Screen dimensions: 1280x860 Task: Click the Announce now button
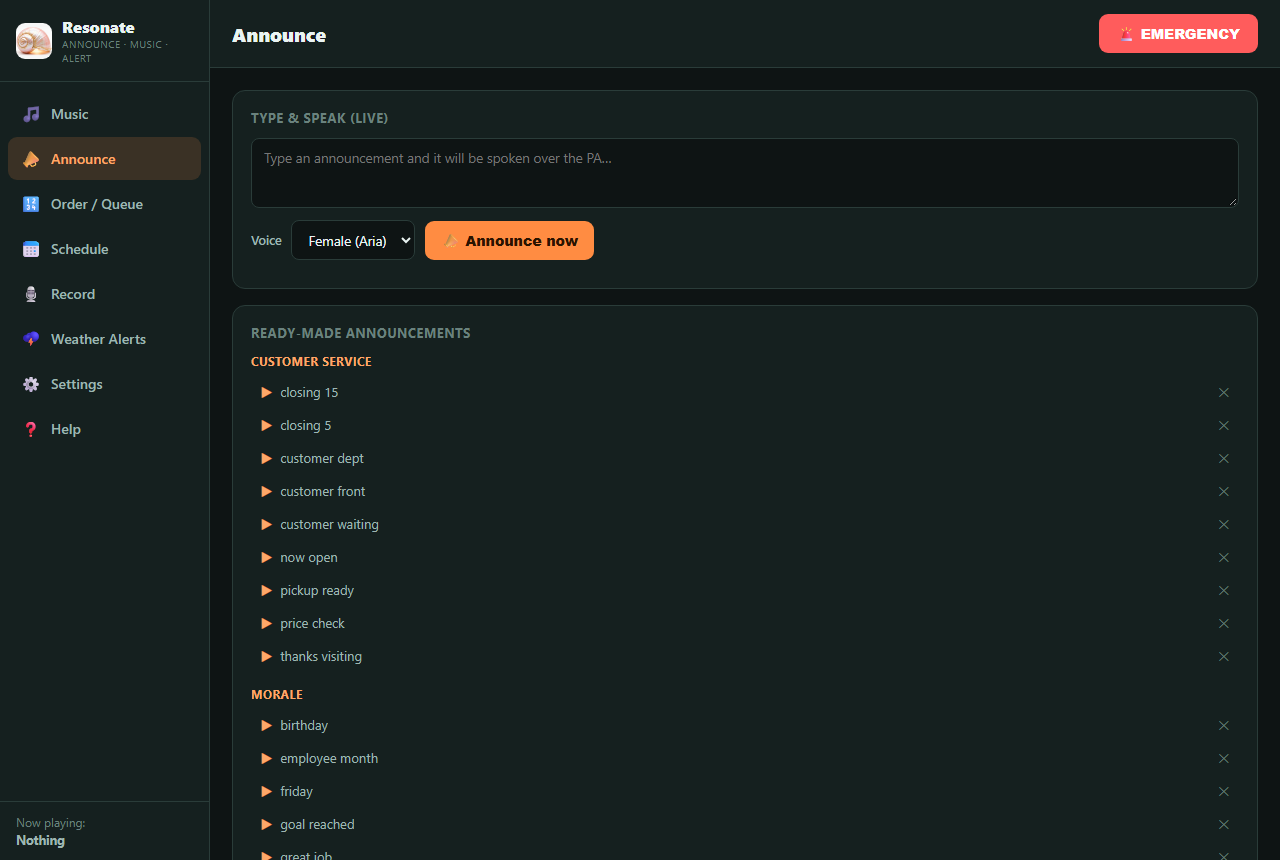pos(509,240)
